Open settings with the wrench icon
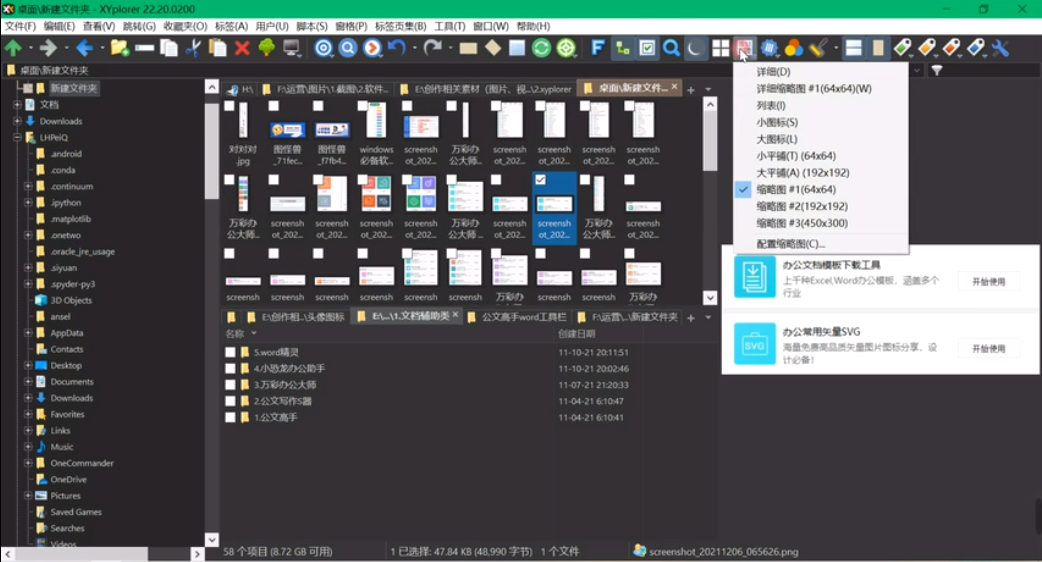Image resolution: width=1042 pixels, height=562 pixels. pyautogui.click(x=999, y=48)
